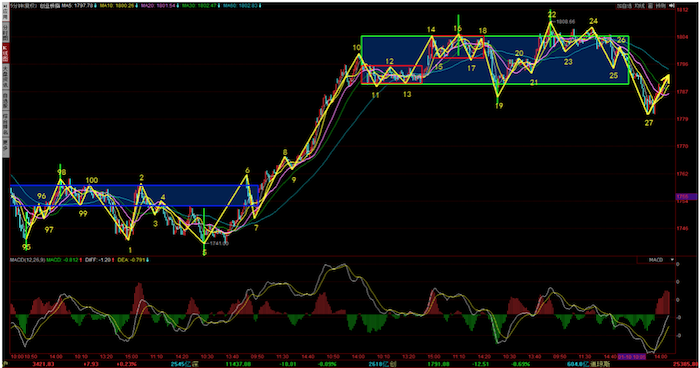Expand the 5-minute period selector
700x368 pixels.
click(23, 6)
